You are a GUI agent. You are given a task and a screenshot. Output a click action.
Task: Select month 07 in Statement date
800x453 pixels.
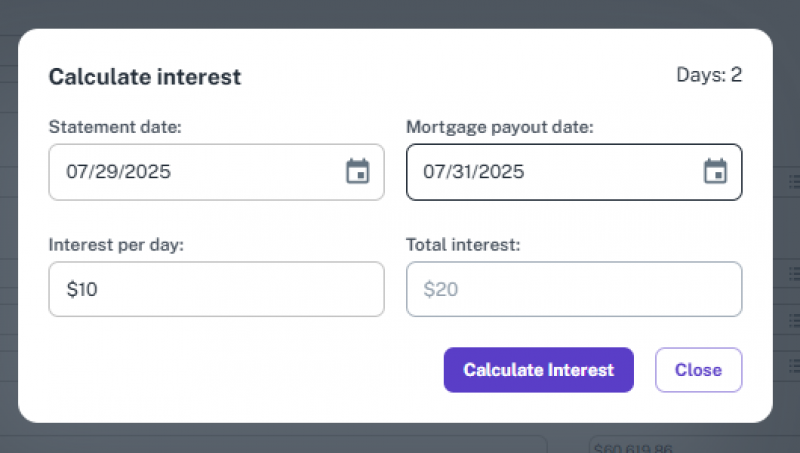click(78, 172)
